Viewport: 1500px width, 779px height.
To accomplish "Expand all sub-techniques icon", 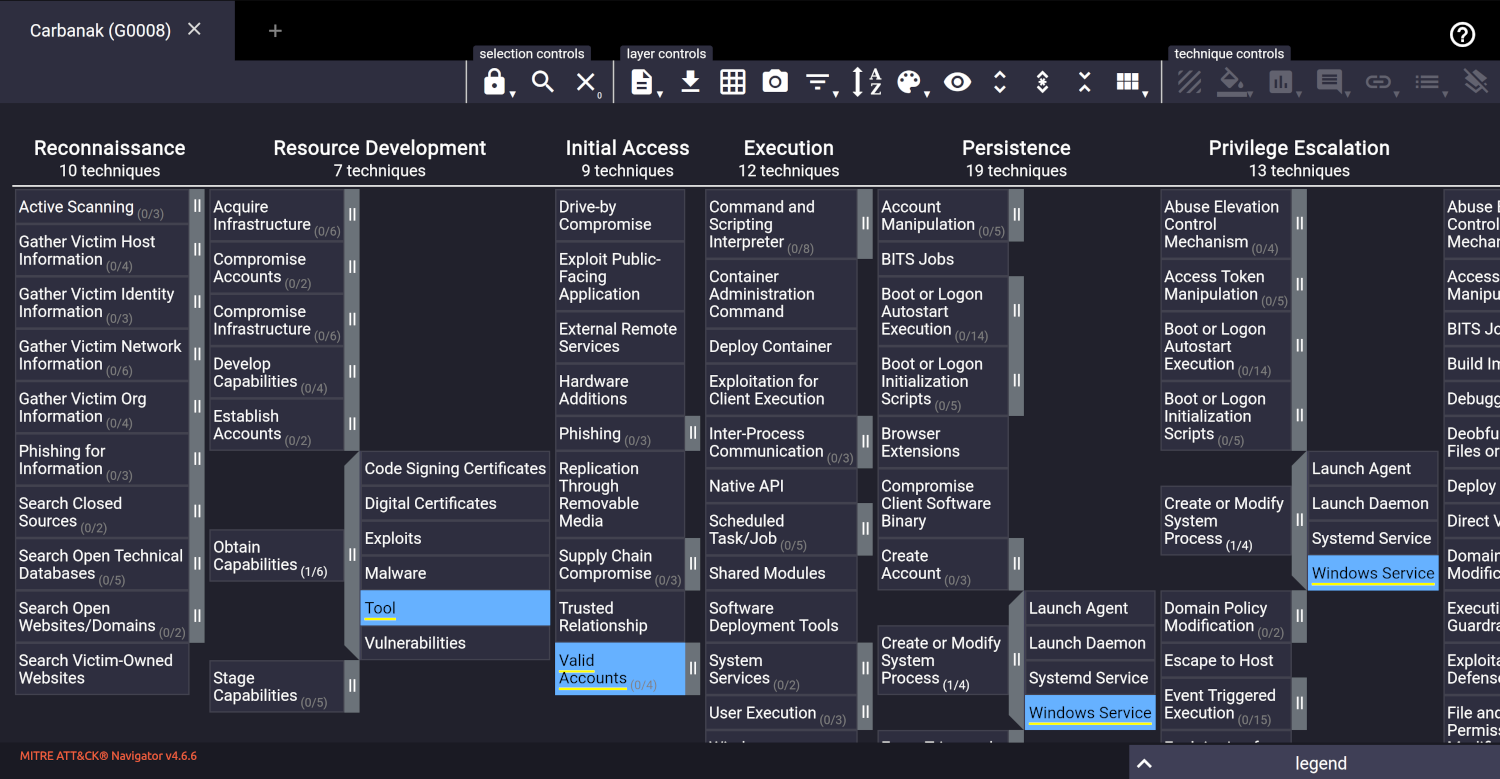I will 1000,82.
